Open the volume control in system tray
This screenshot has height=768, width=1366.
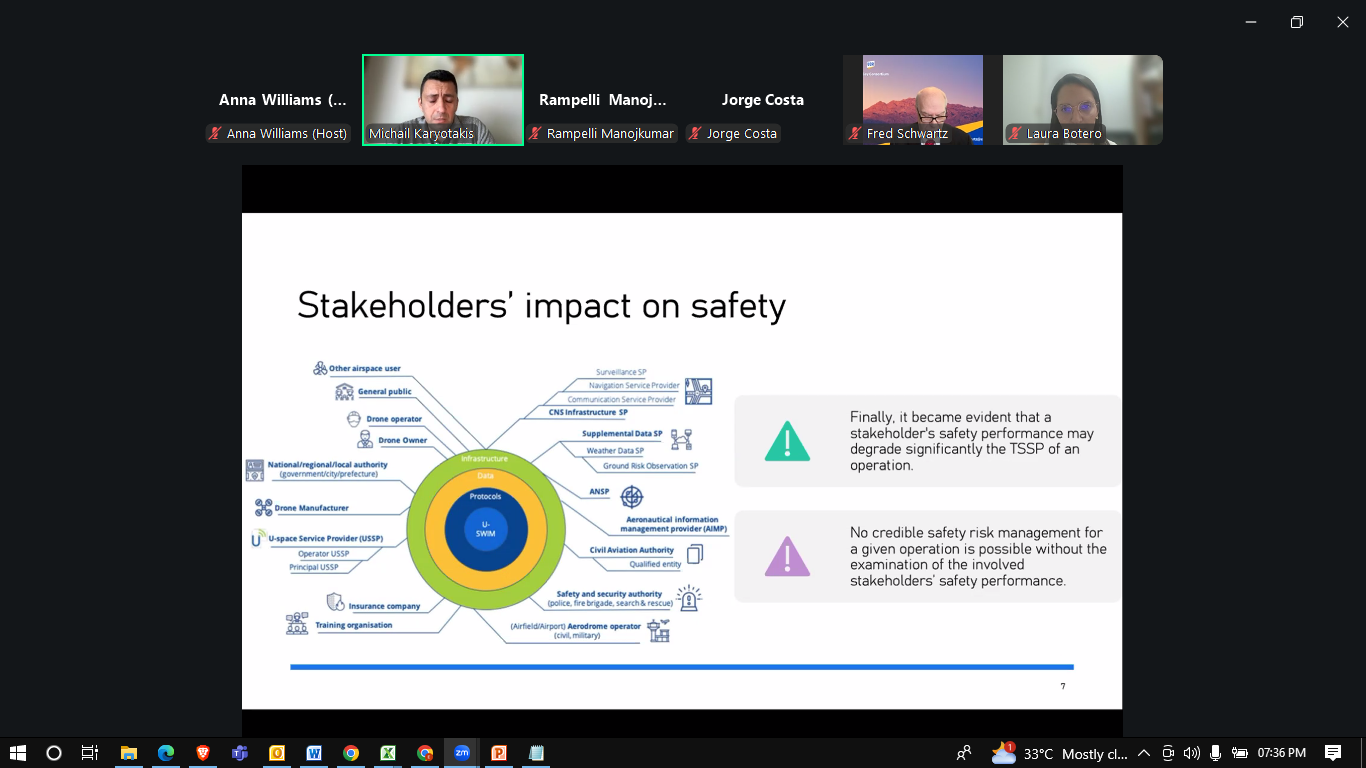[x=1191, y=753]
